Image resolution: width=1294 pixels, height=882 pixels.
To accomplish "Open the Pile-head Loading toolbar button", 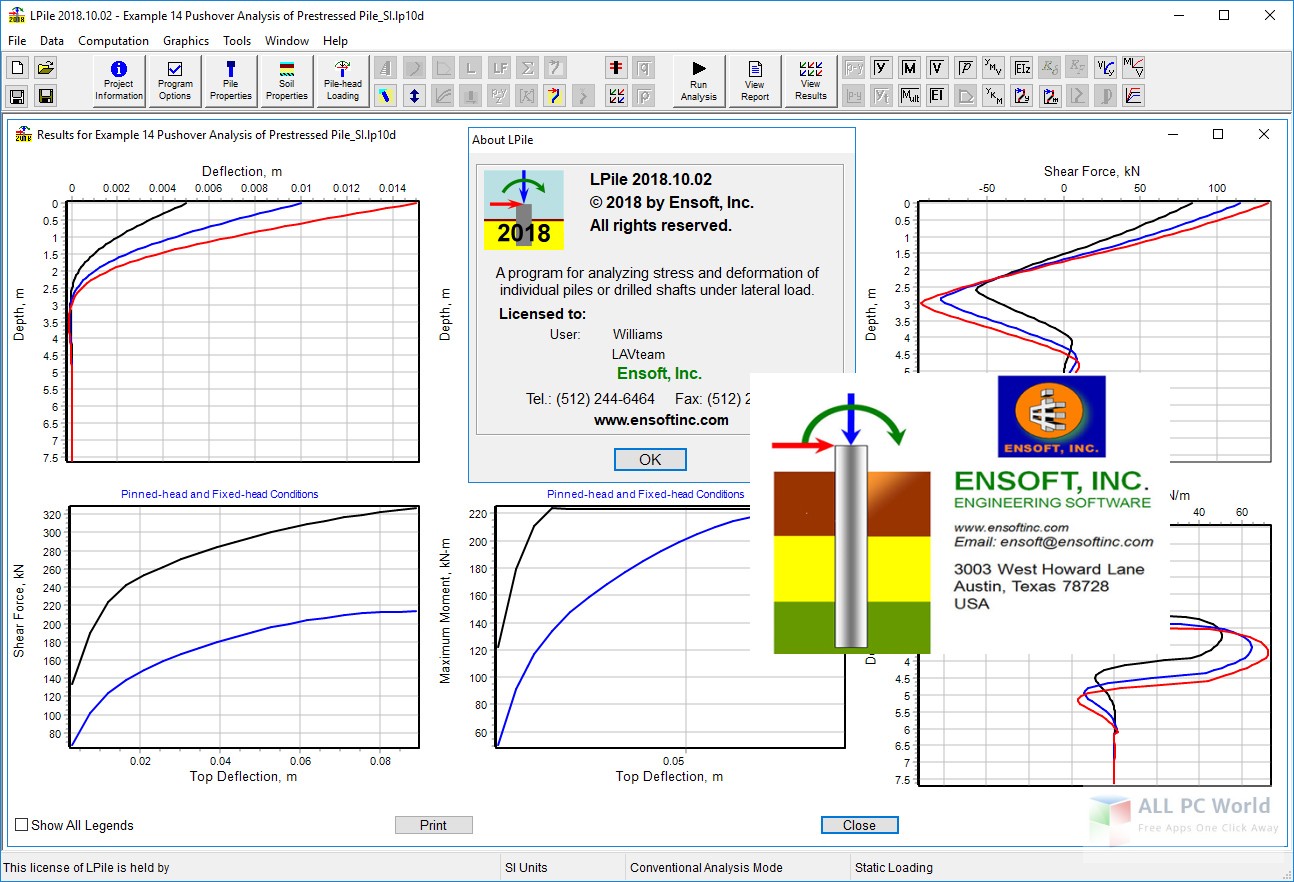I will click(343, 81).
